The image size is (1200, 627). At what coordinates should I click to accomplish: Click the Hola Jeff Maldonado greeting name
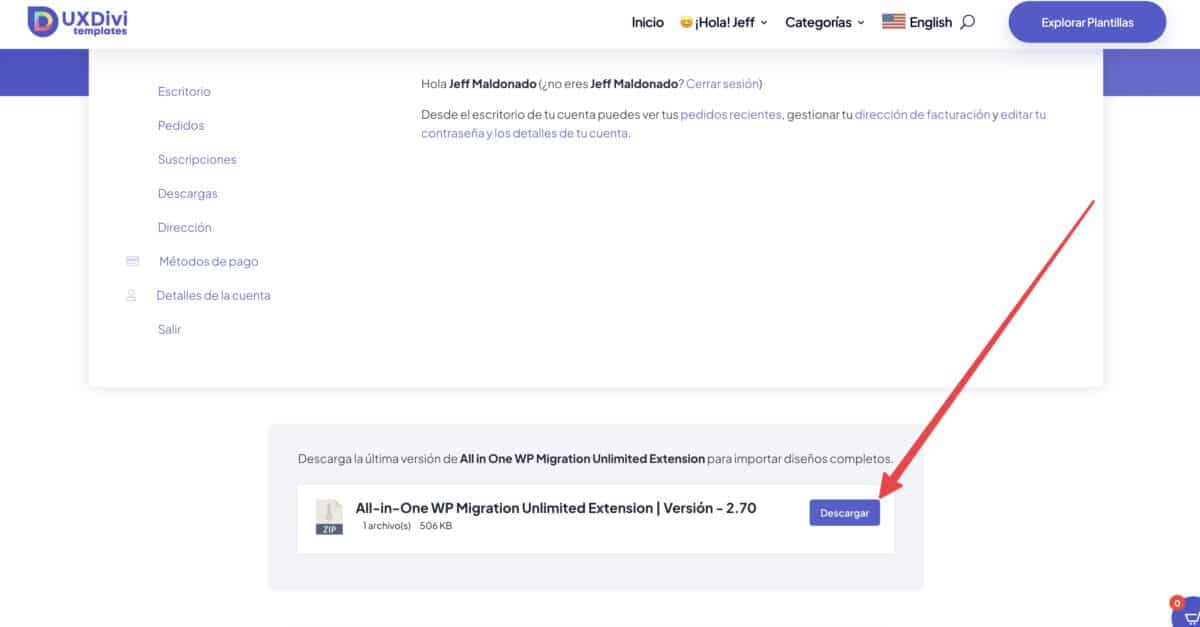pos(493,84)
